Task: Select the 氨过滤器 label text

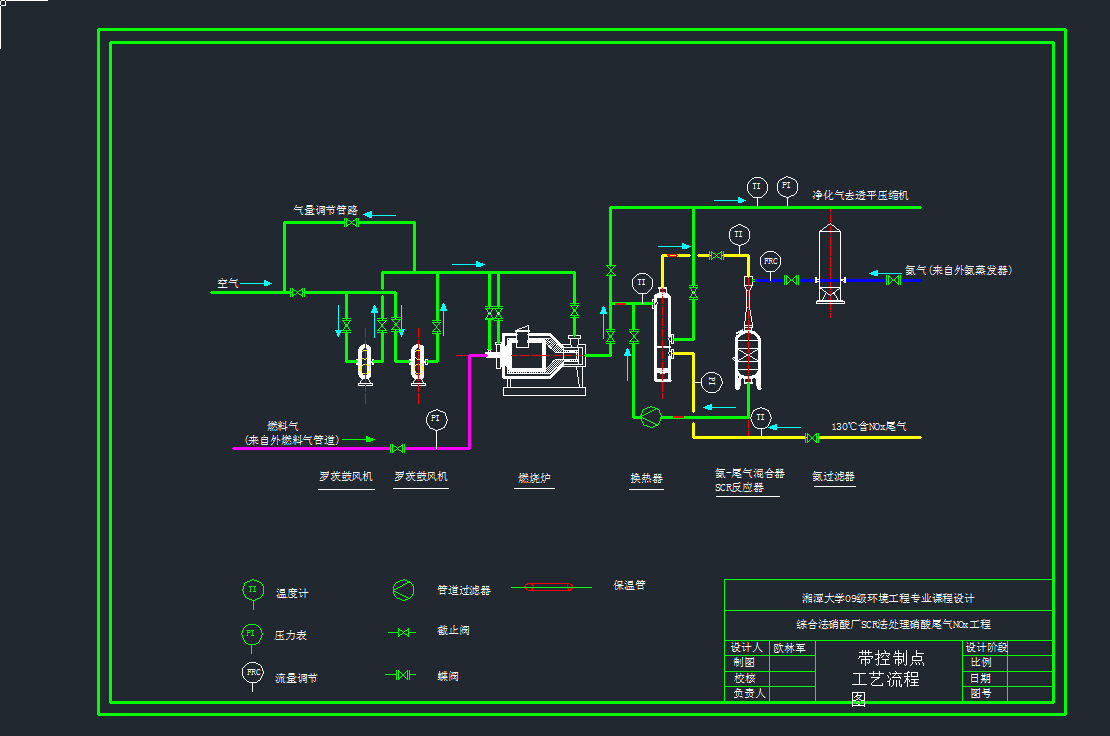Action: coord(833,477)
